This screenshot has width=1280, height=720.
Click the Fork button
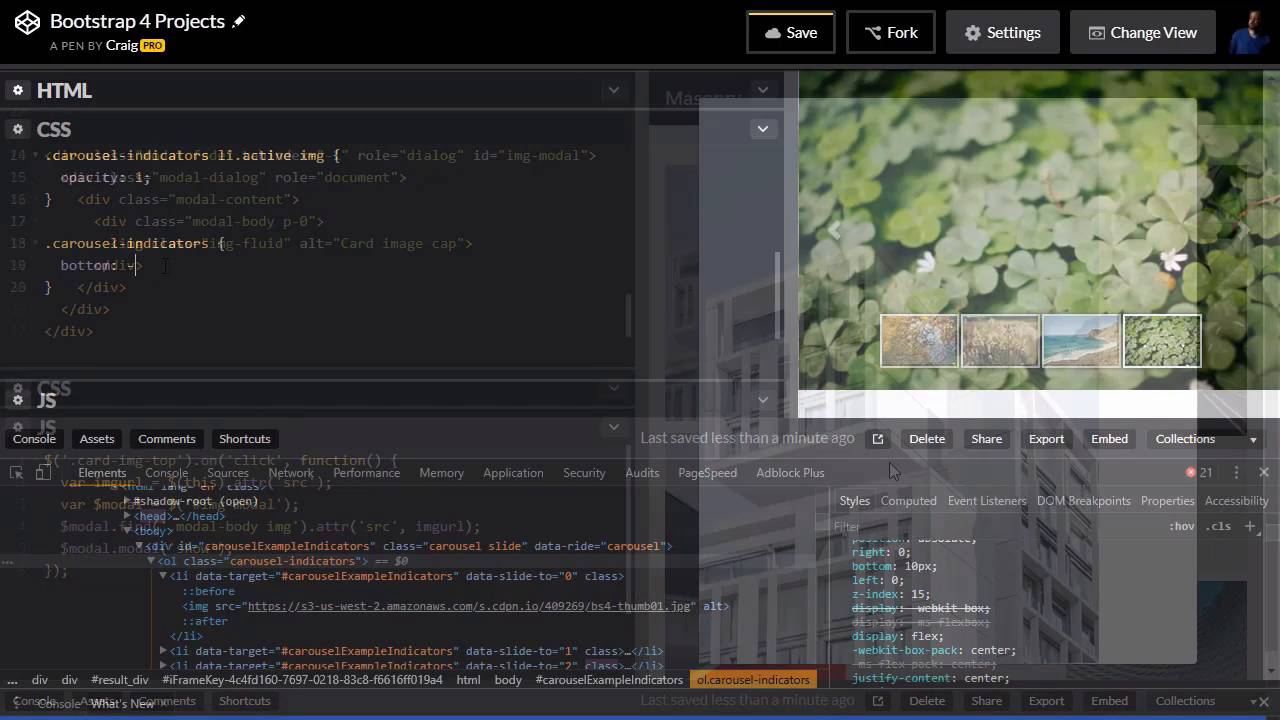(x=890, y=32)
